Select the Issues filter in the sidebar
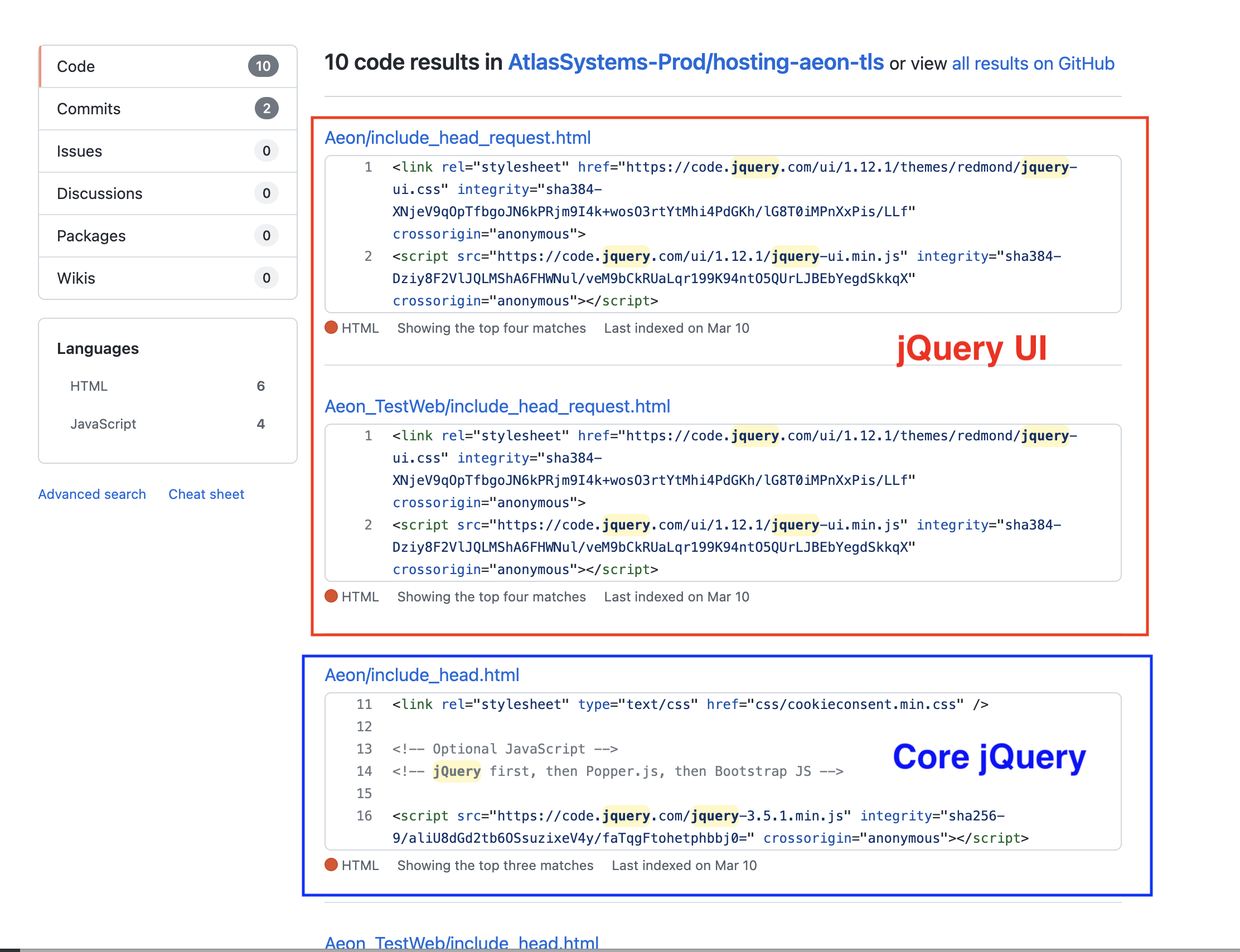1240x952 pixels. pyautogui.click(x=79, y=150)
